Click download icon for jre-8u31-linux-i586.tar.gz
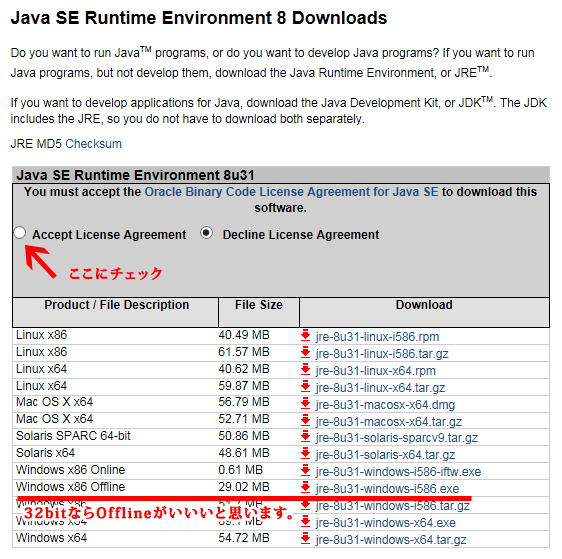Screen dimensions: 562x559 coord(305,353)
